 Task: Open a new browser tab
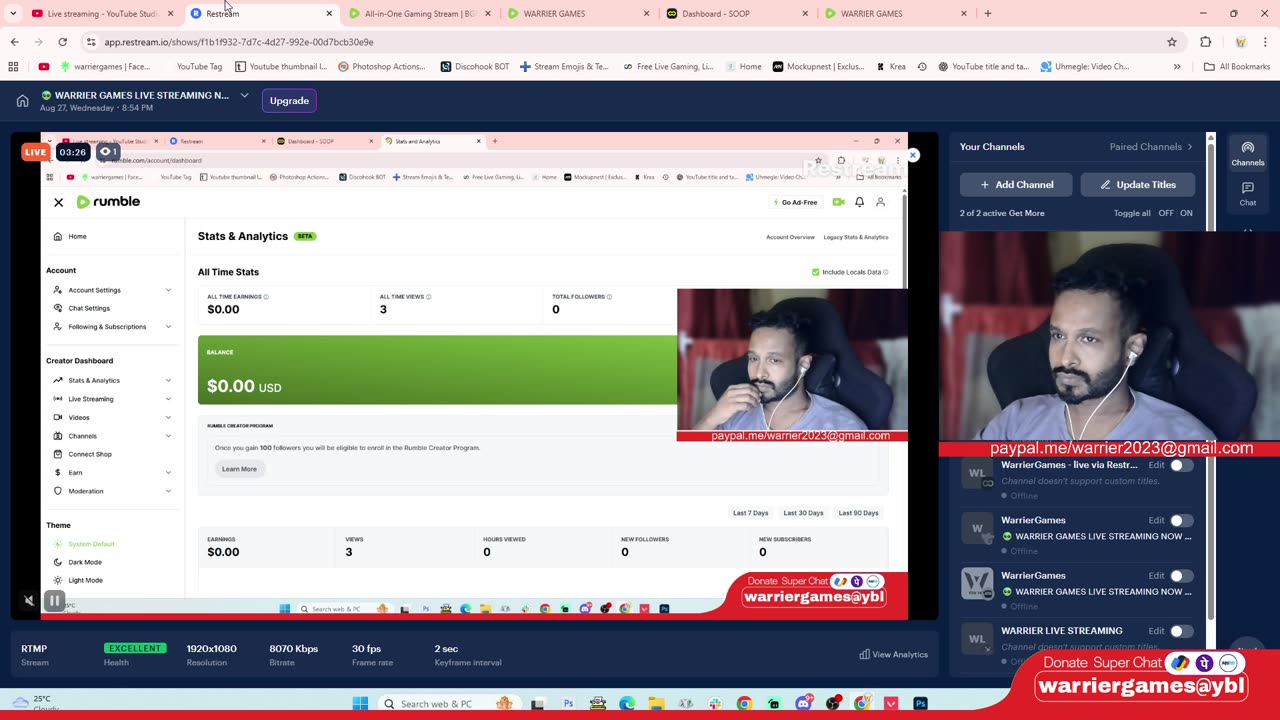pyautogui.click(x=987, y=13)
